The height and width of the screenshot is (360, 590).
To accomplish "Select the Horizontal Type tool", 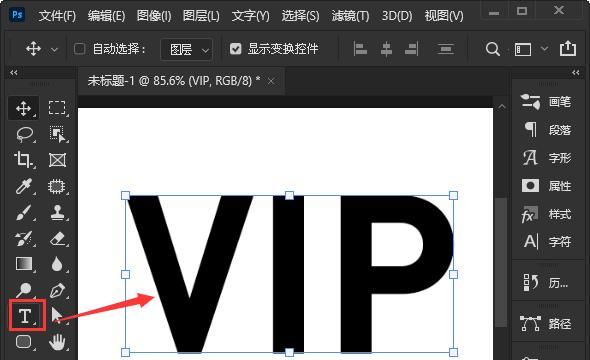I will pyautogui.click(x=26, y=316).
